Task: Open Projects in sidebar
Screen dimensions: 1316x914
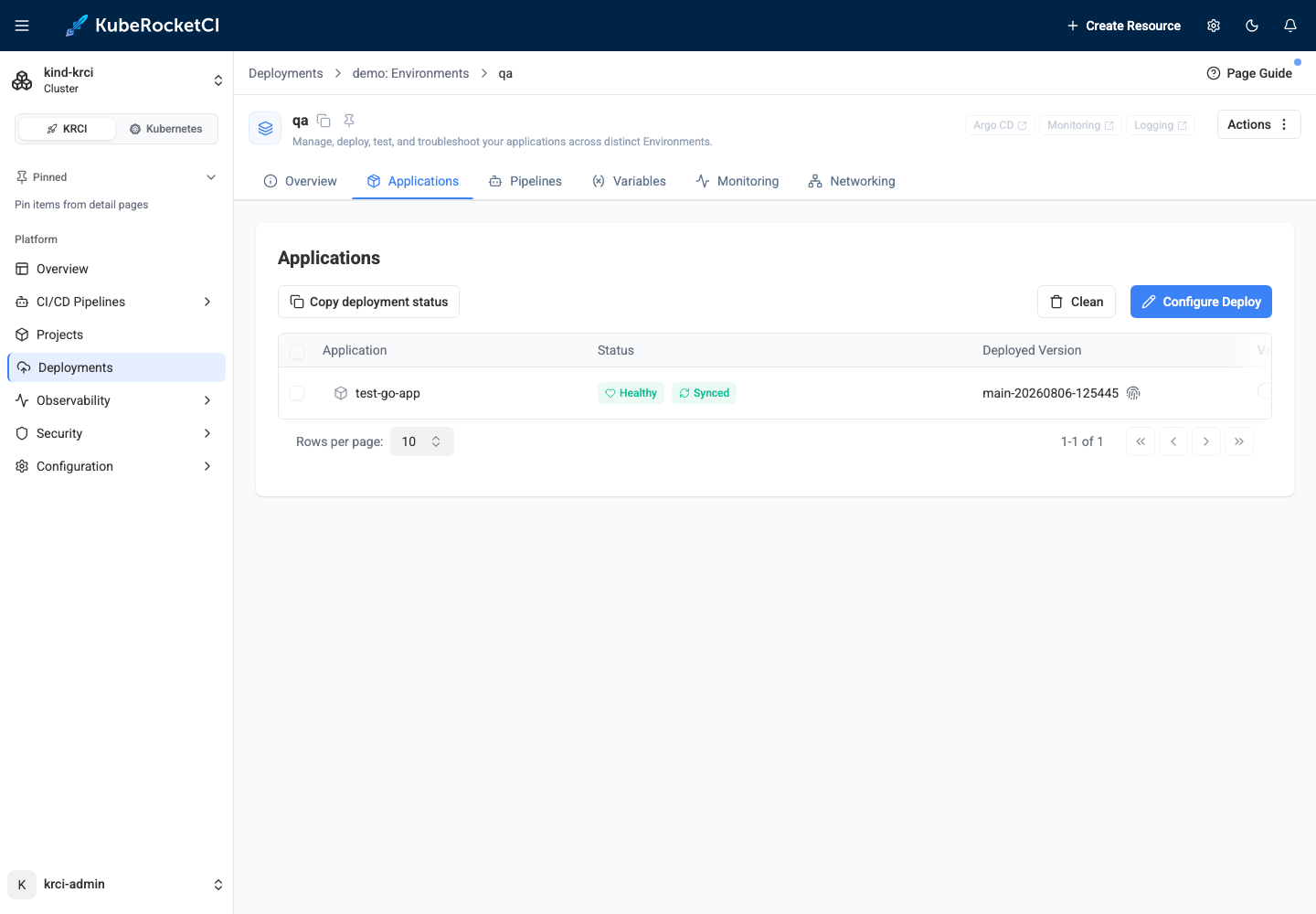Action: pyautogui.click(x=116, y=335)
